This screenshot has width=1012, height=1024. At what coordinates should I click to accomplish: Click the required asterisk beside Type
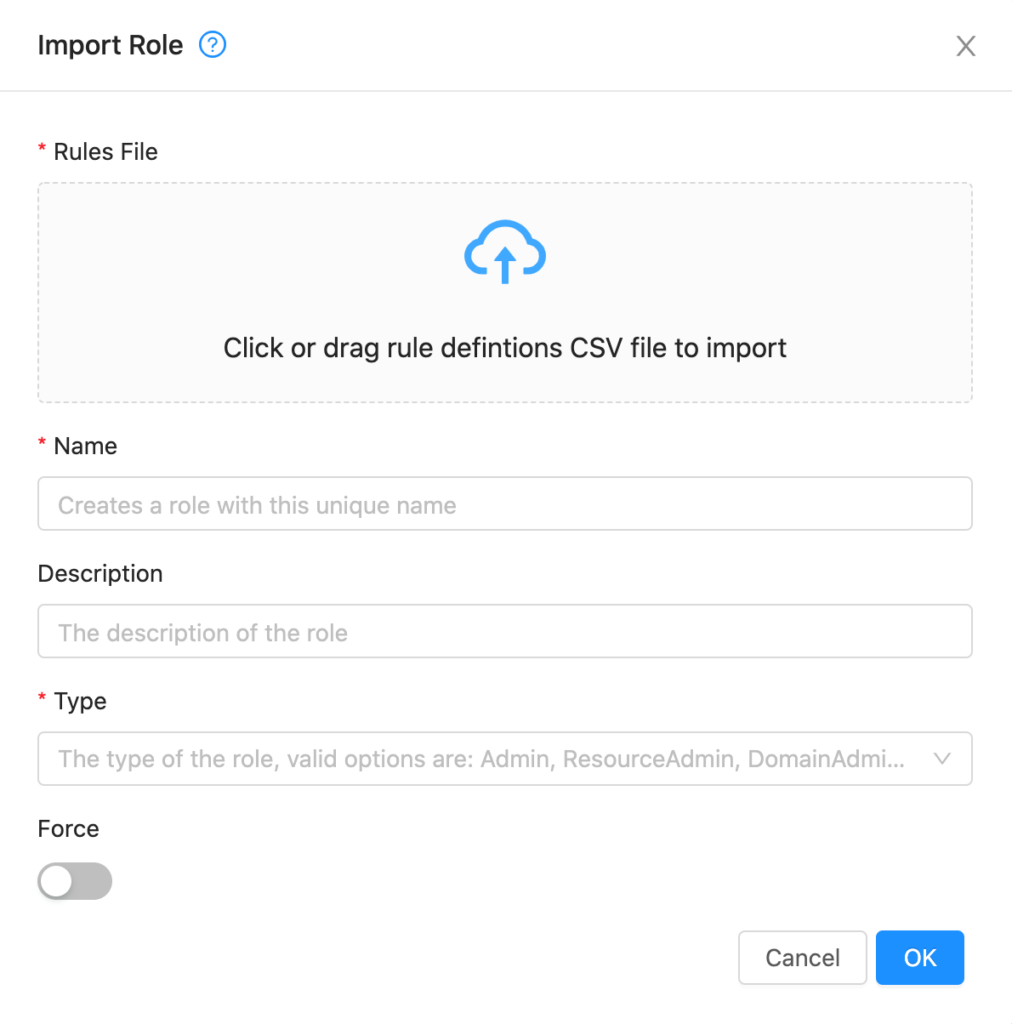(x=41, y=701)
